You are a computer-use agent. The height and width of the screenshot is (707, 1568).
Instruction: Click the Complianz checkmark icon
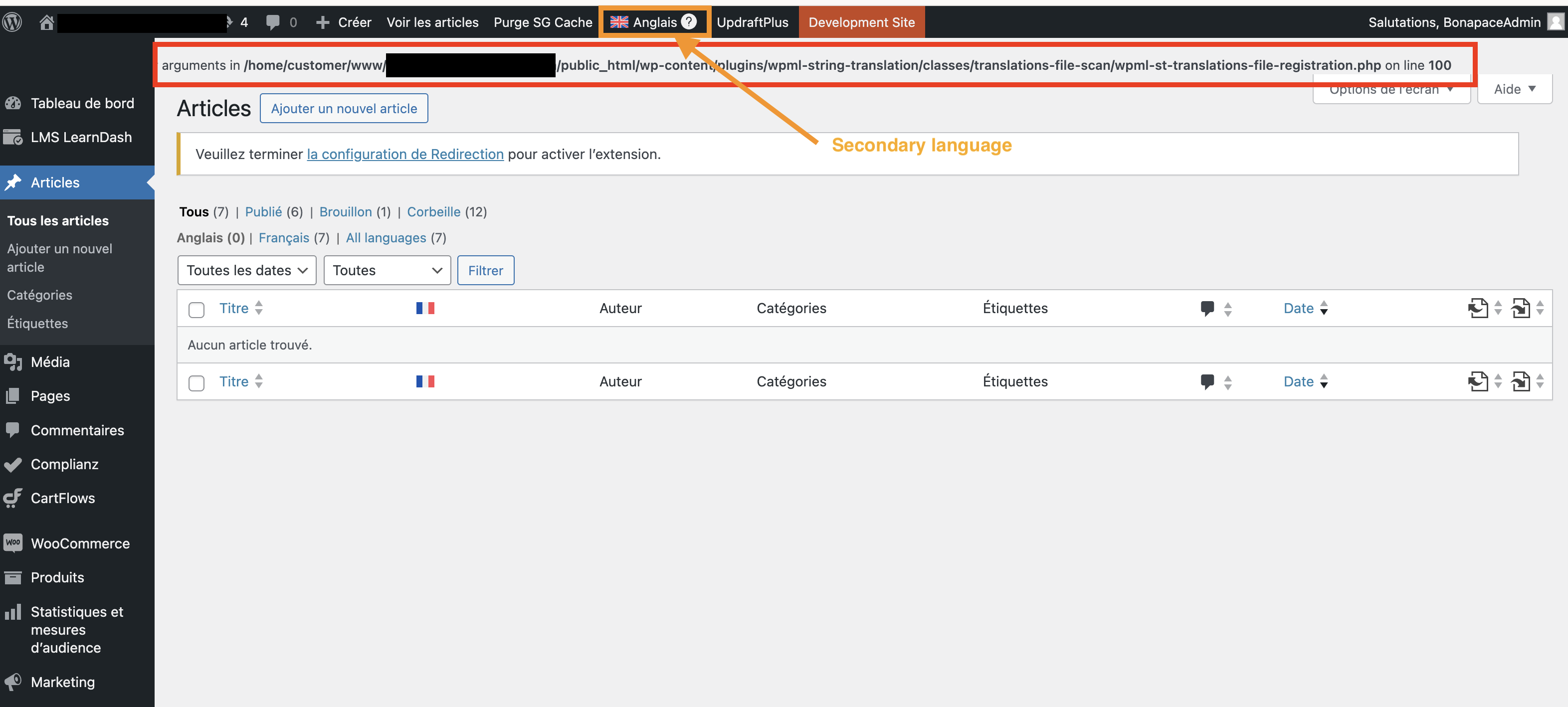click(x=13, y=464)
